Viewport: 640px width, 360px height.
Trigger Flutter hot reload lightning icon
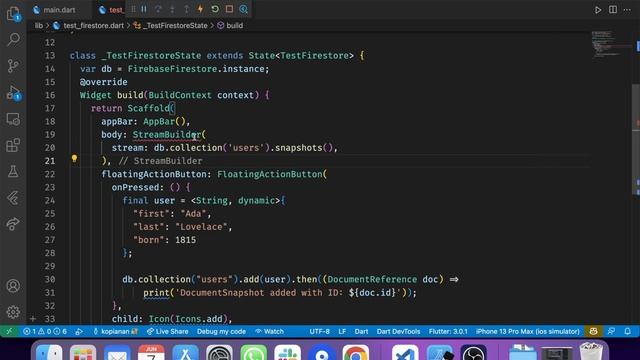coord(200,9)
